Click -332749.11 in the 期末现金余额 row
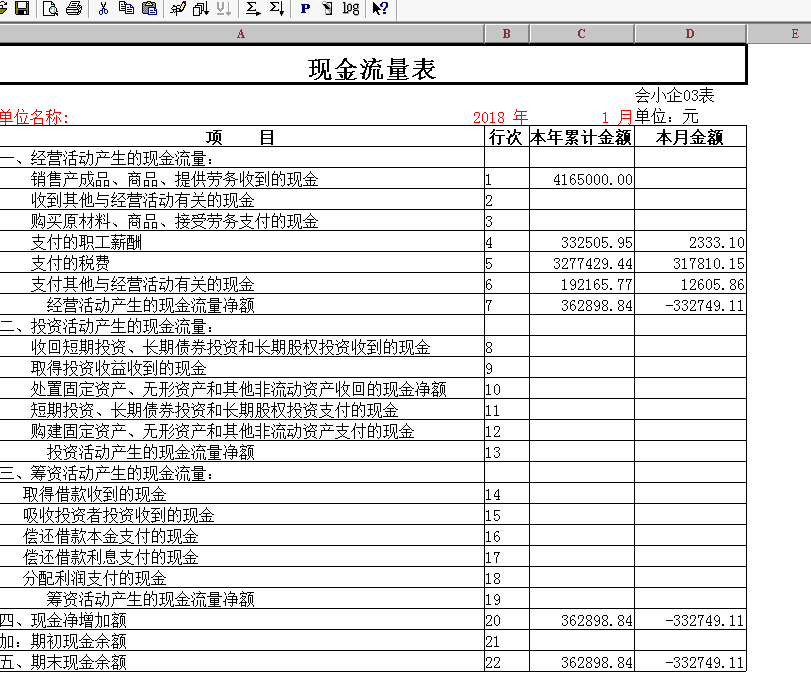The height and width of the screenshot is (688, 811). (x=705, y=663)
